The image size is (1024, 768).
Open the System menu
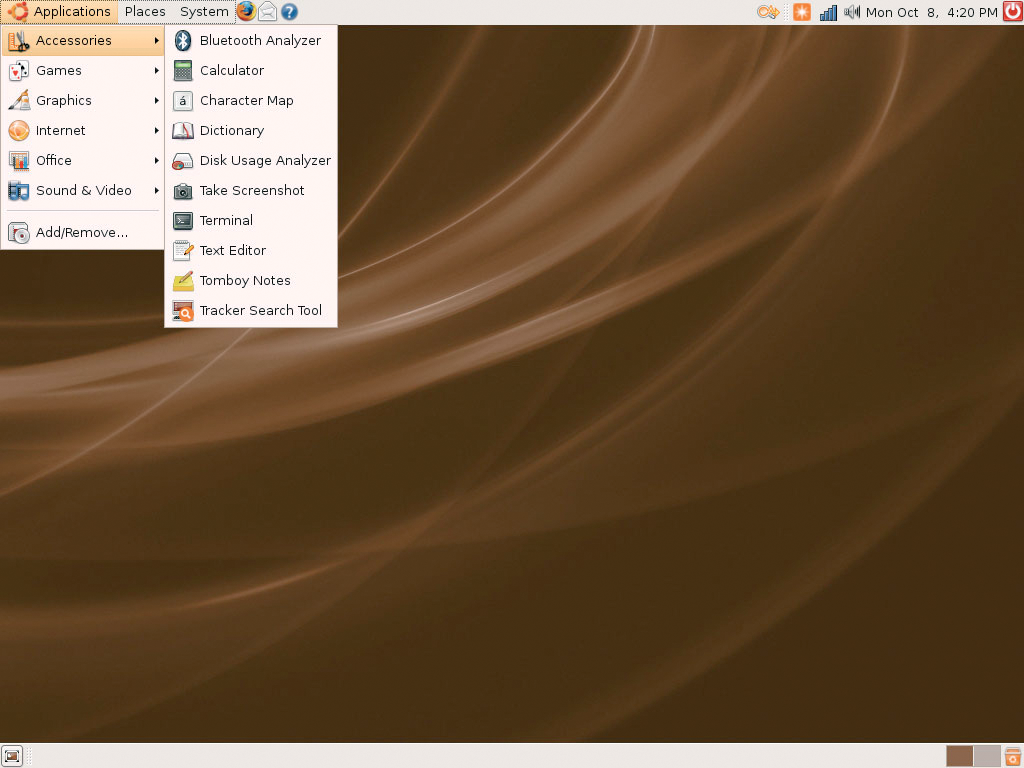pos(204,12)
